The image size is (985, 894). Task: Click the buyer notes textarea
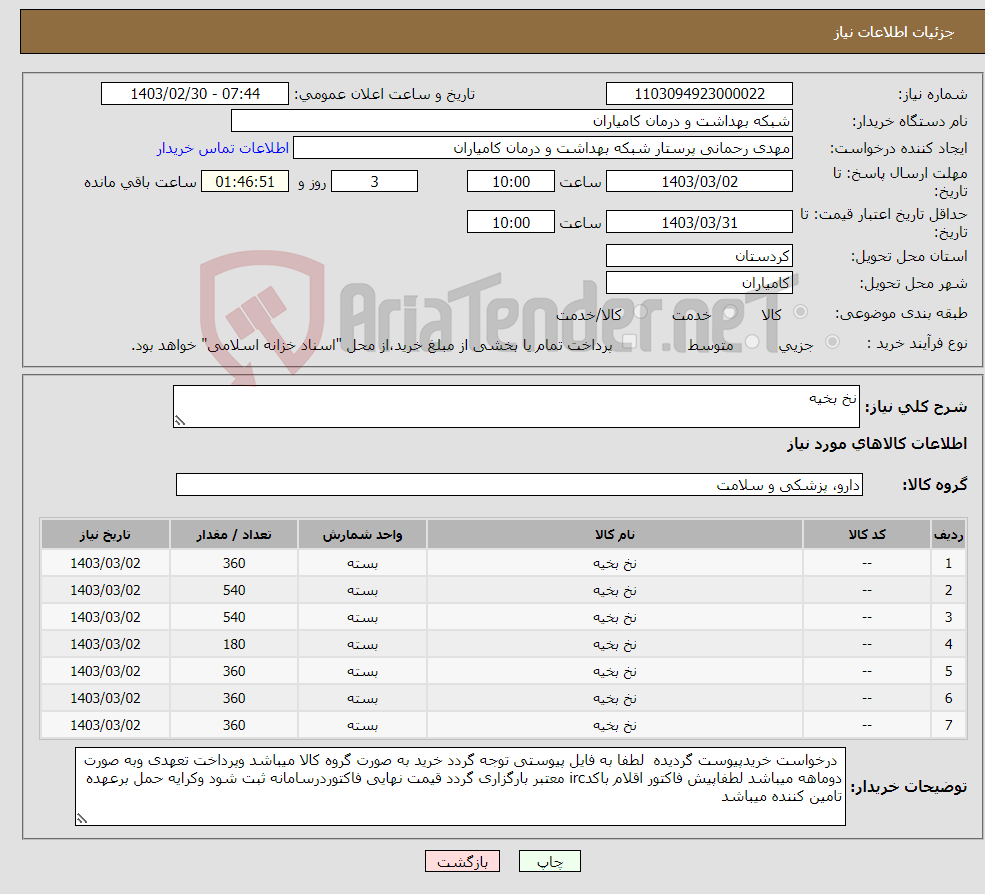(460, 786)
